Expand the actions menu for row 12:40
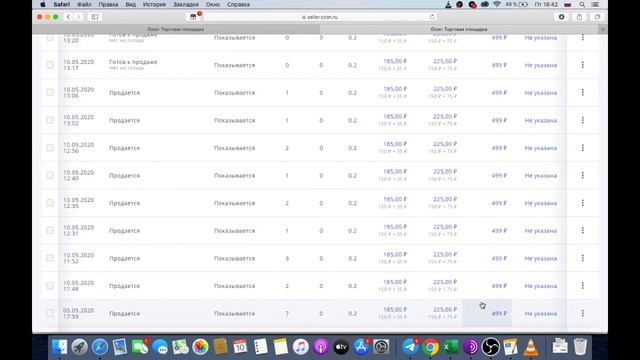 [x=582, y=176]
